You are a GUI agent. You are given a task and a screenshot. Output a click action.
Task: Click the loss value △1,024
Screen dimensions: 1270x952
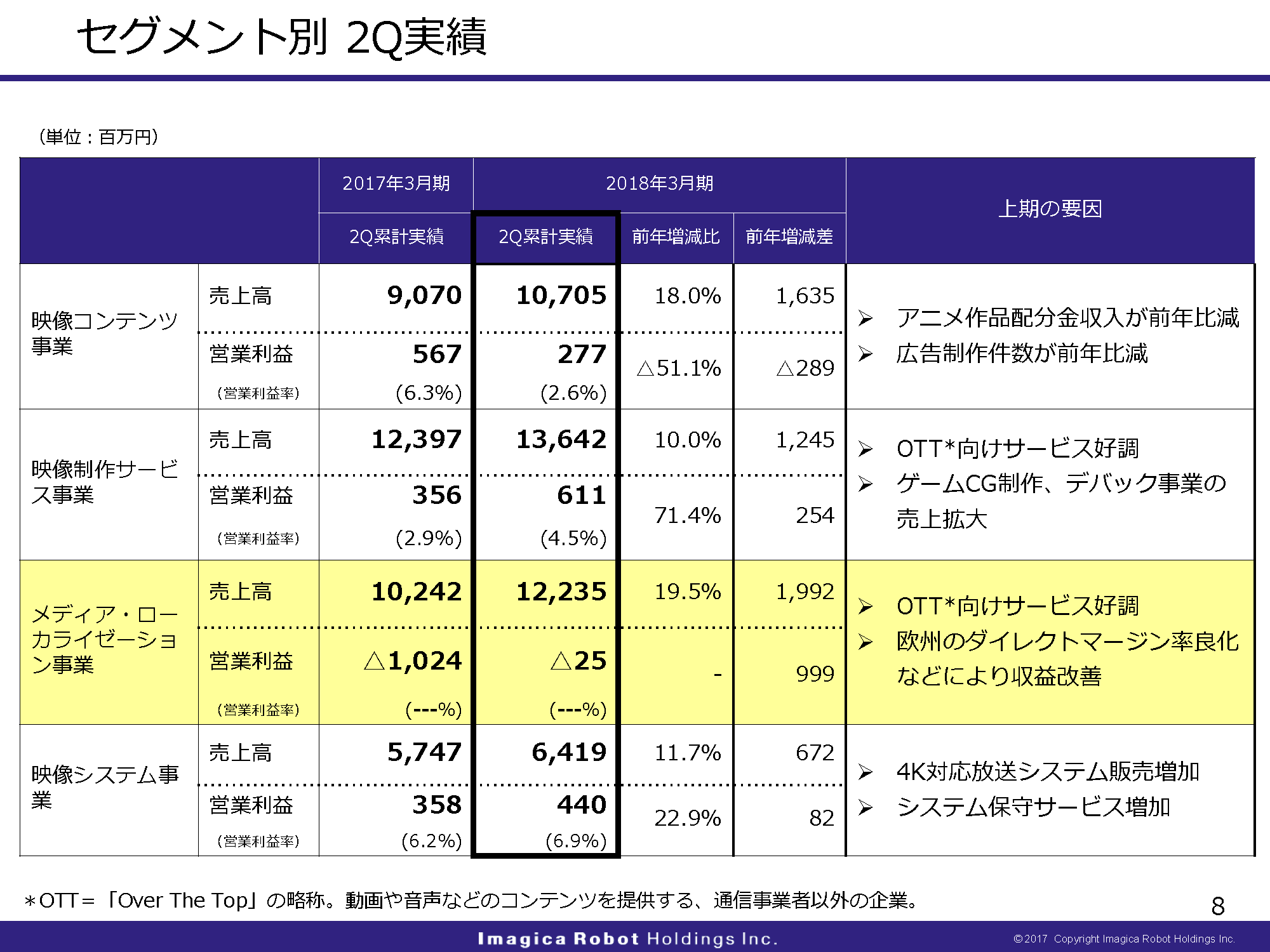(413, 661)
